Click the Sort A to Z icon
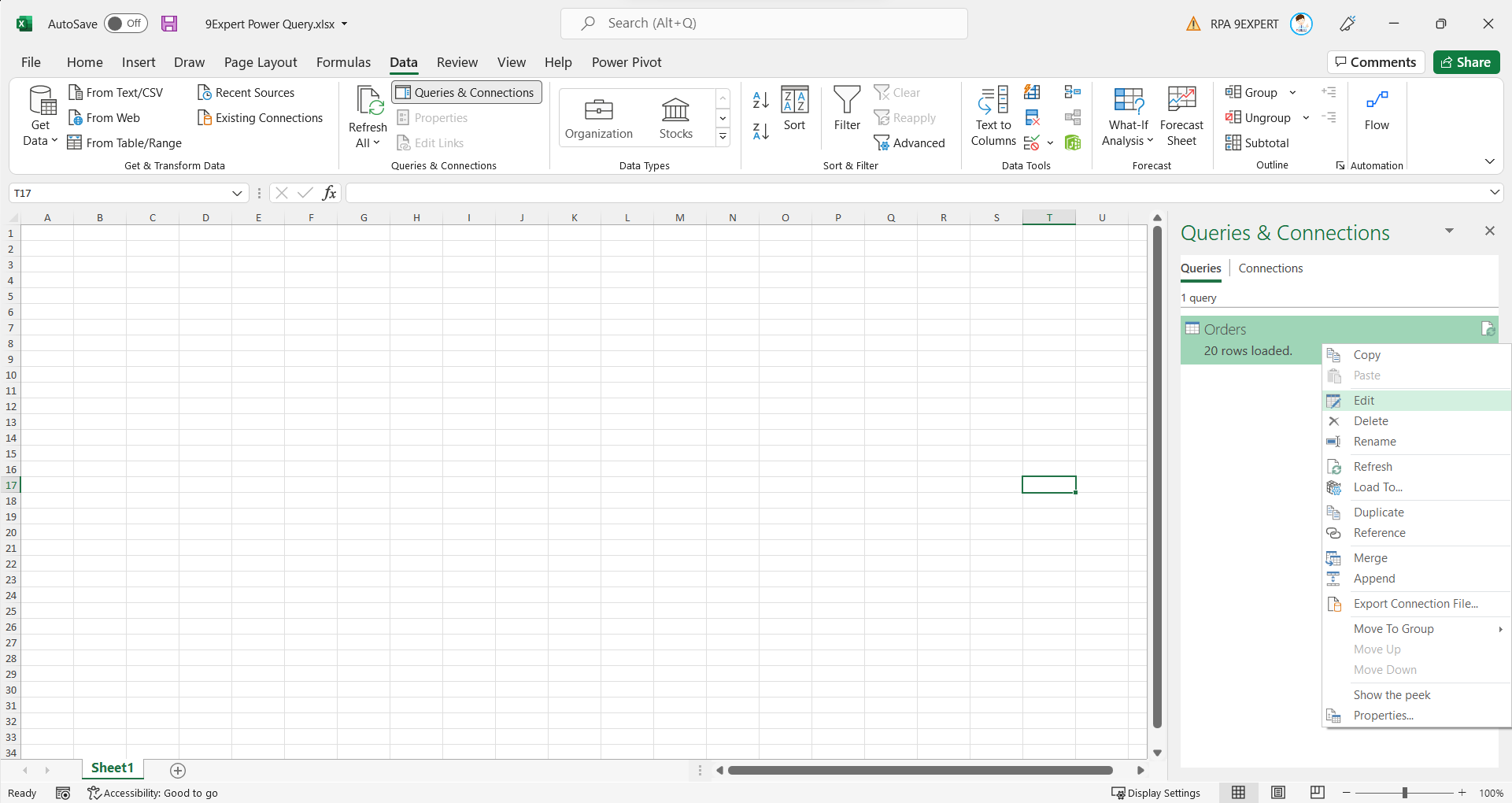Screen dimensions: 1512x803 (760, 100)
